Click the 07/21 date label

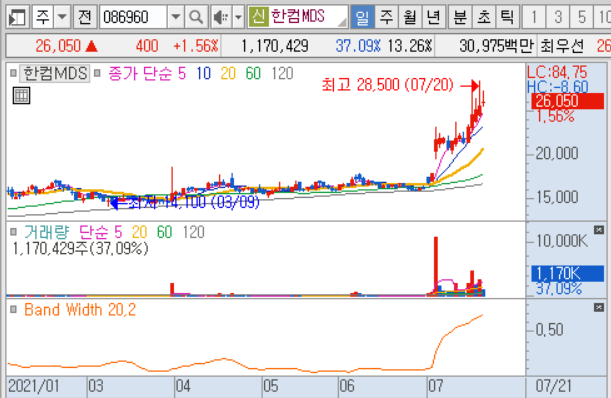[554, 386]
